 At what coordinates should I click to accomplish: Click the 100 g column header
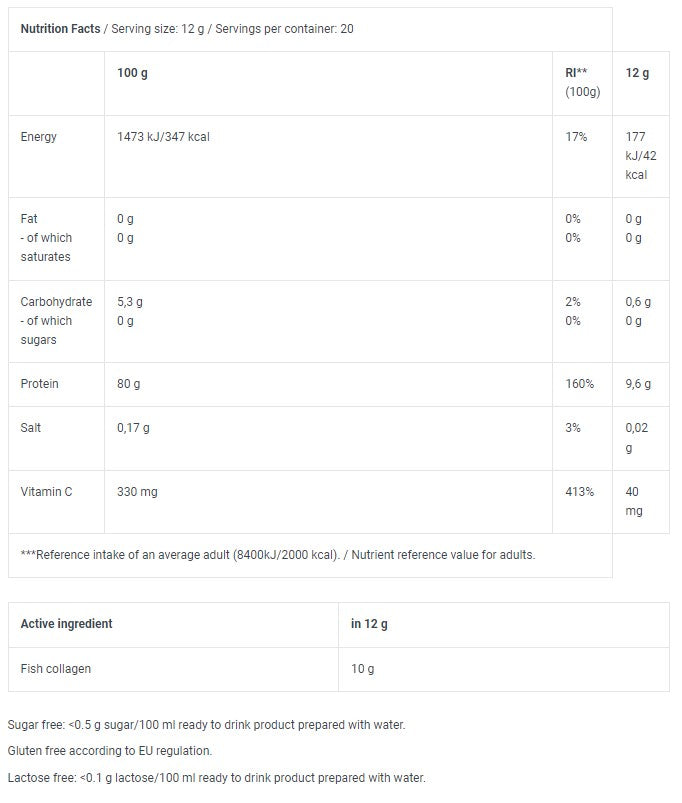(133, 73)
